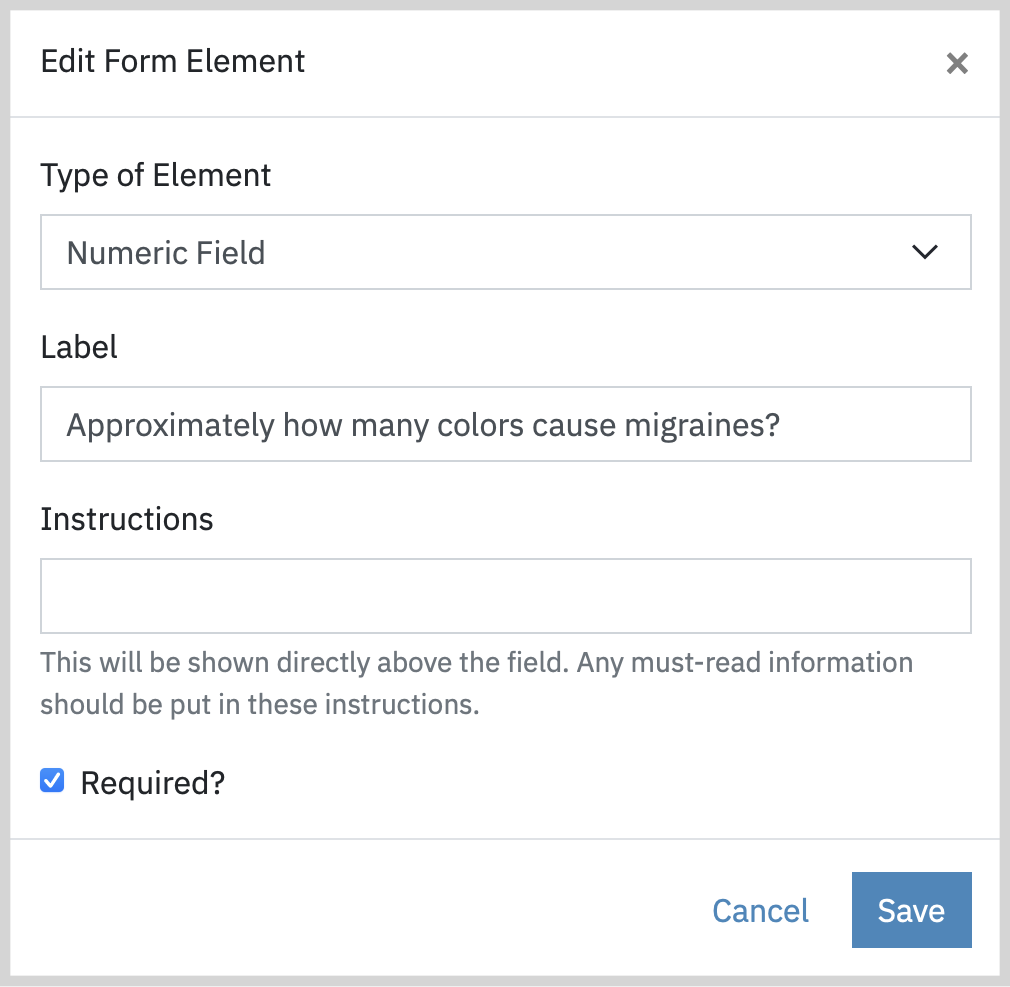This screenshot has width=1010, height=987.
Task: Click the "Required?" label text
Action: pyautogui.click(x=153, y=783)
